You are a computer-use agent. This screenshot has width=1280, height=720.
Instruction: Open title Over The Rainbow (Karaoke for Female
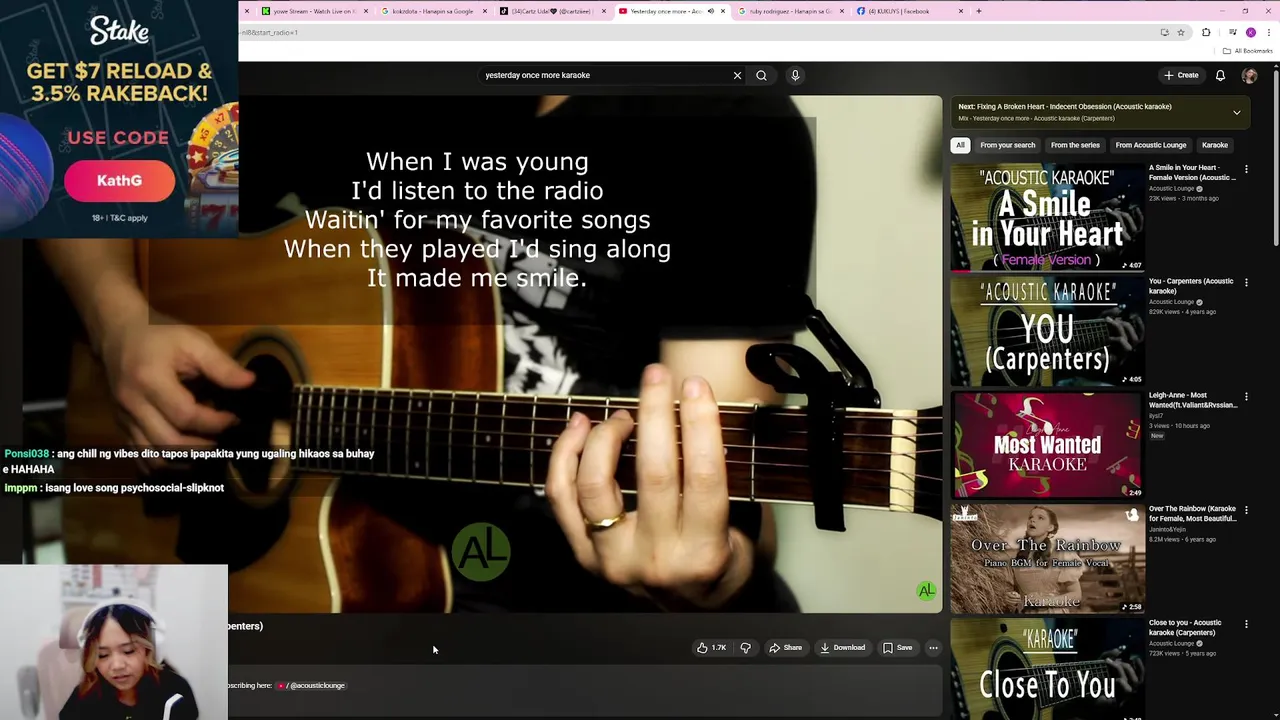(1192, 514)
